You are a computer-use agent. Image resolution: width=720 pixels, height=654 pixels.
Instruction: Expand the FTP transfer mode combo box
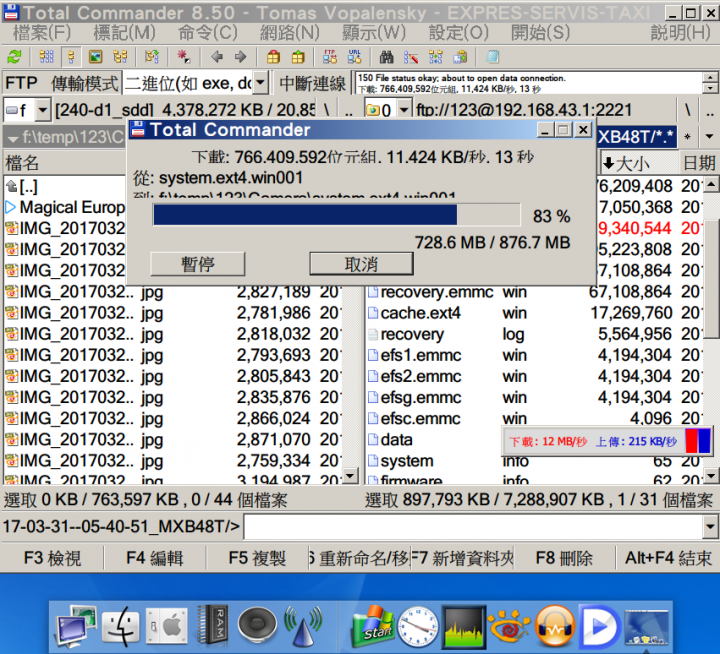(x=260, y=83)
